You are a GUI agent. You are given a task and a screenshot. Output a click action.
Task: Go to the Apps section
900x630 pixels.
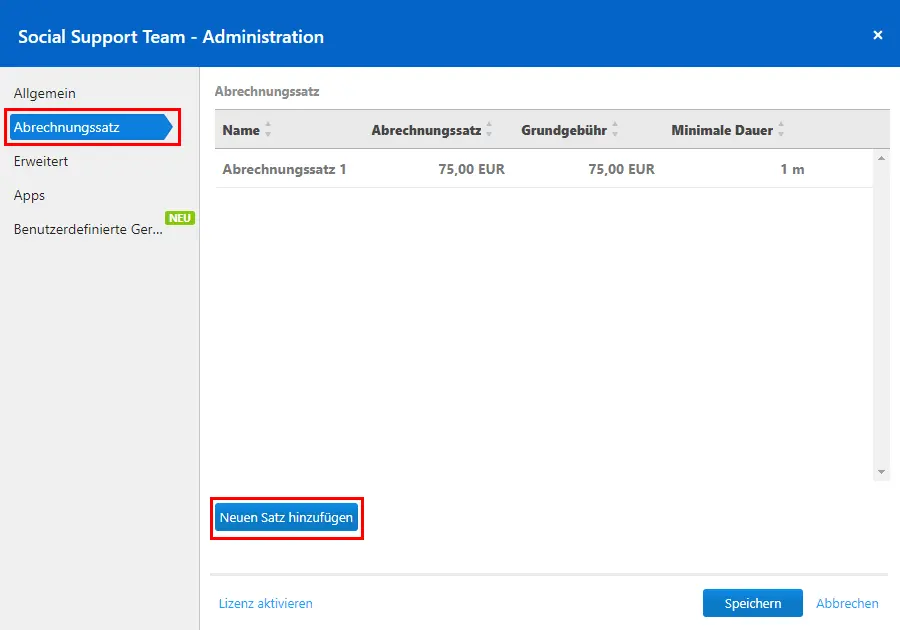pos(29,195)
